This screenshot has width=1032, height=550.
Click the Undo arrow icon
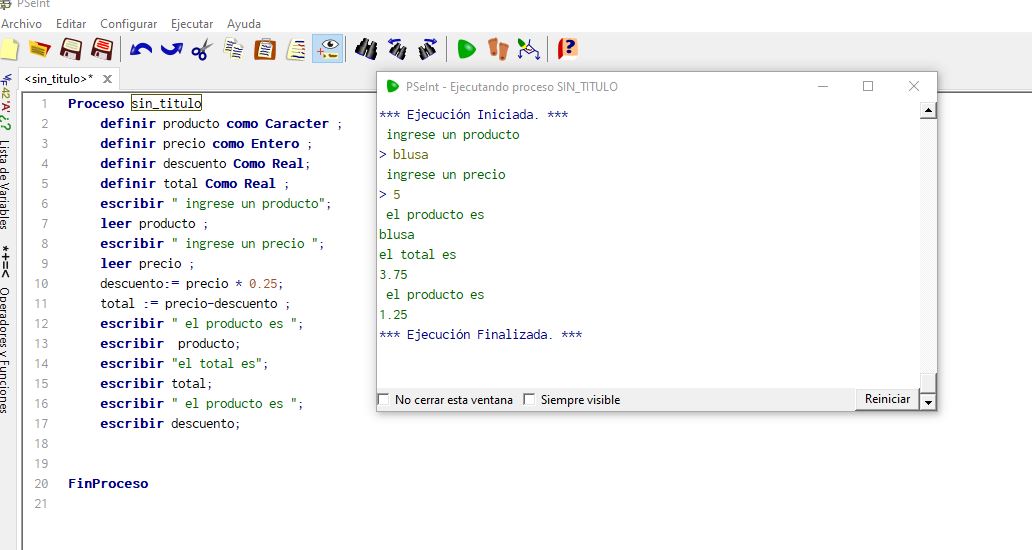140,48
